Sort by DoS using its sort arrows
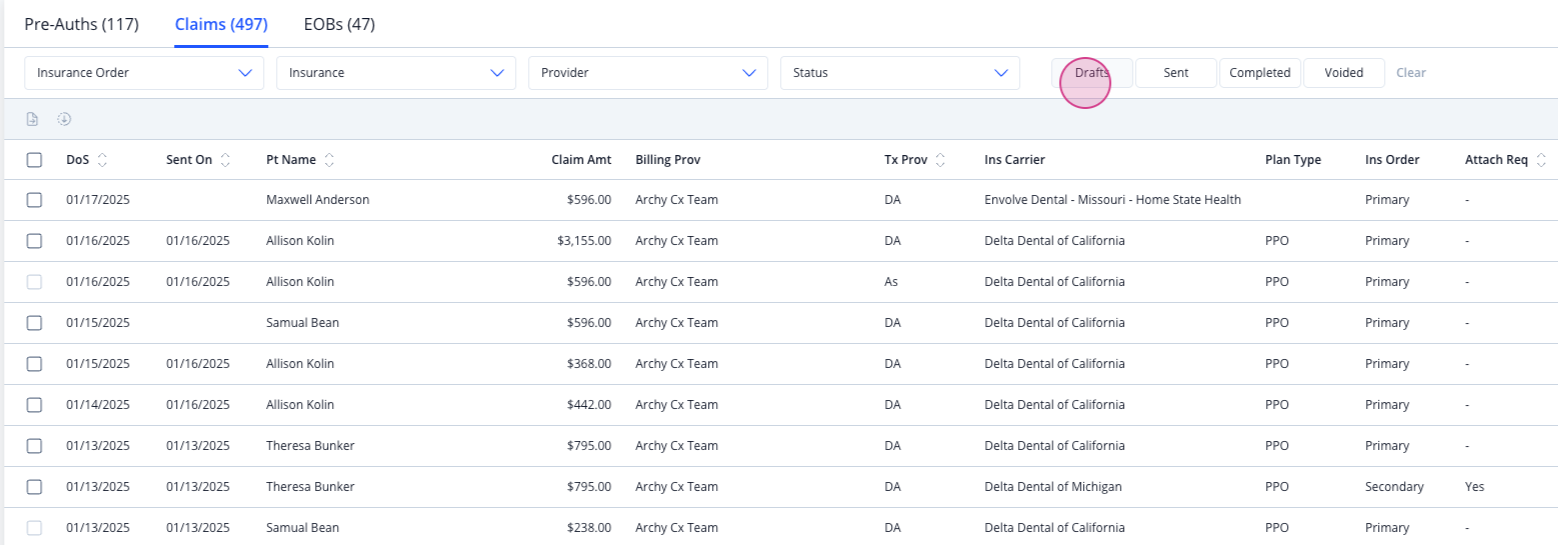The height and width of the screenshot is (545, 1558). tap(102, 160)
